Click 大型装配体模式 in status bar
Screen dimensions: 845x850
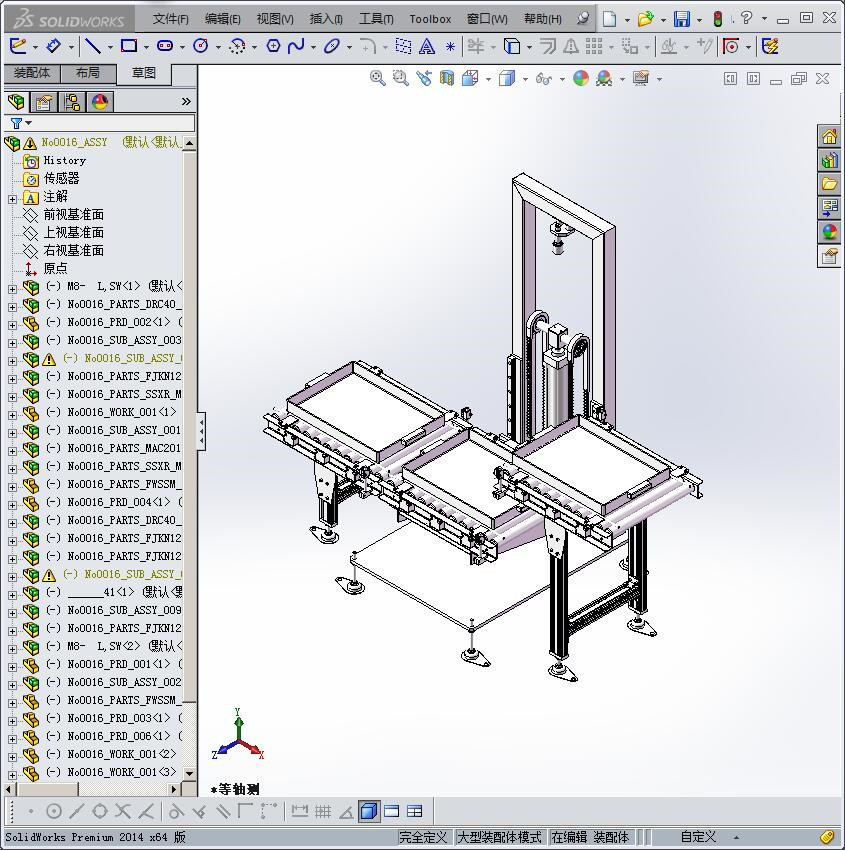499,837
